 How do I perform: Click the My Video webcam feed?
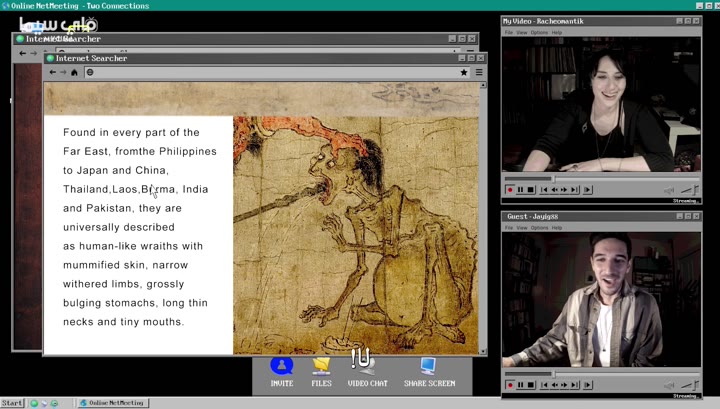pos(602,105)
